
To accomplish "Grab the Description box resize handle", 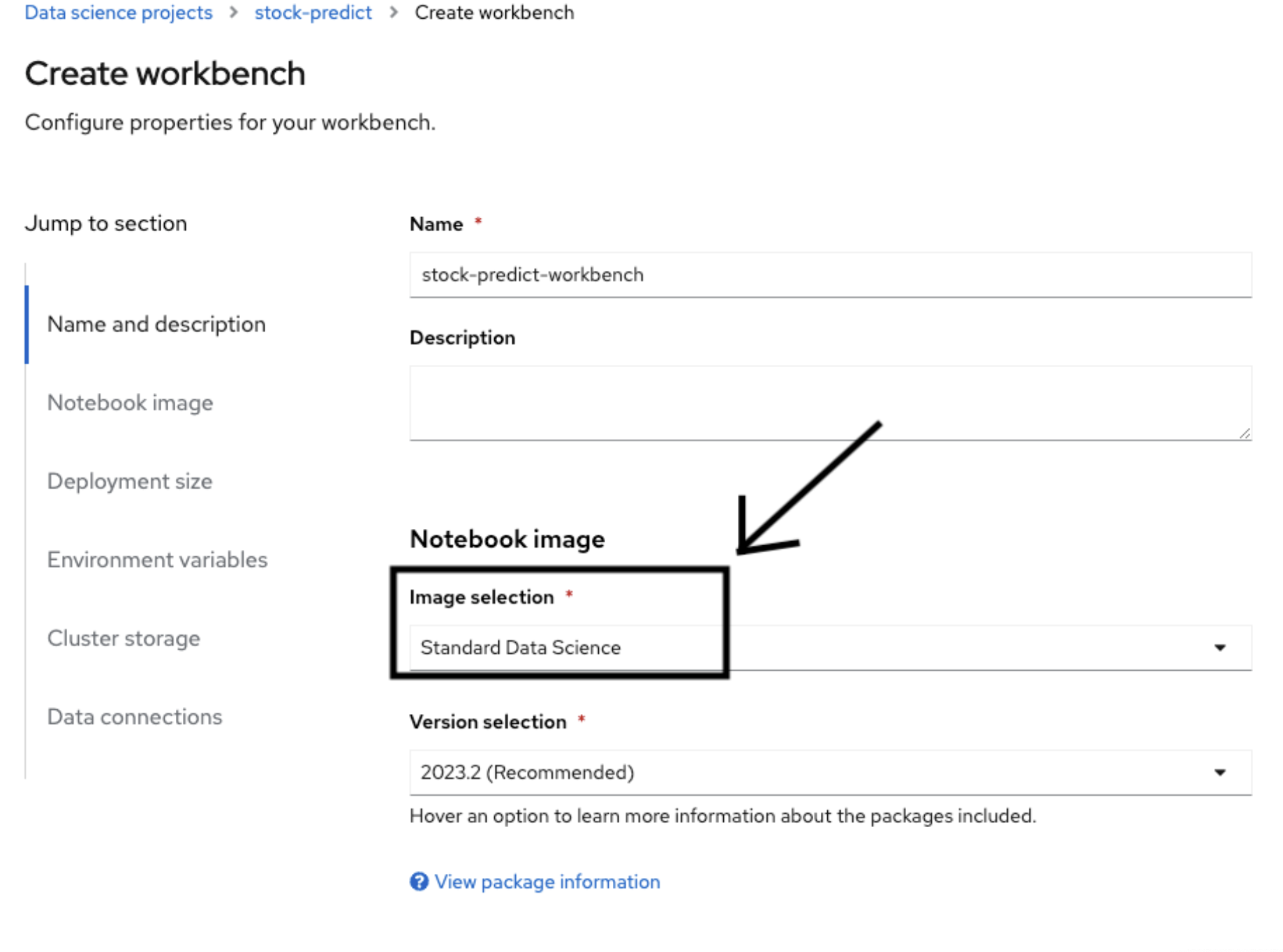I will [1245, 433].
